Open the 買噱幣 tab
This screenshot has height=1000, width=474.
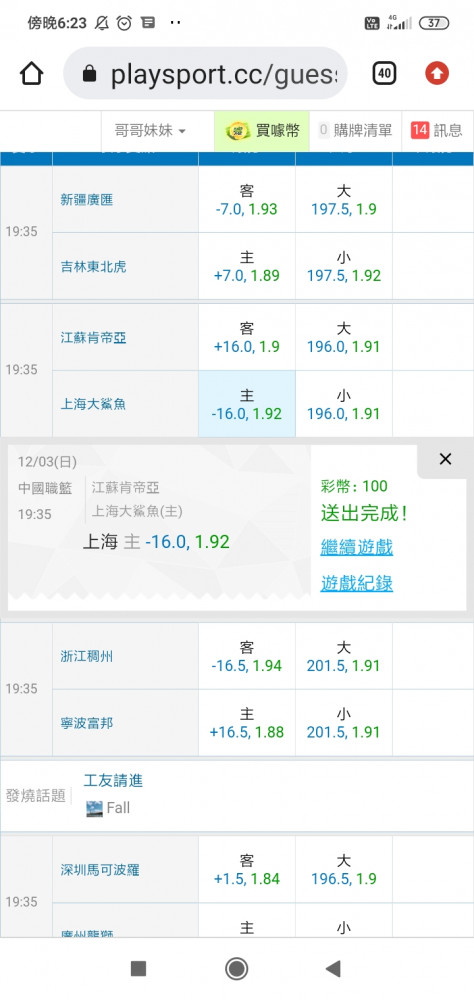(262, 131)
